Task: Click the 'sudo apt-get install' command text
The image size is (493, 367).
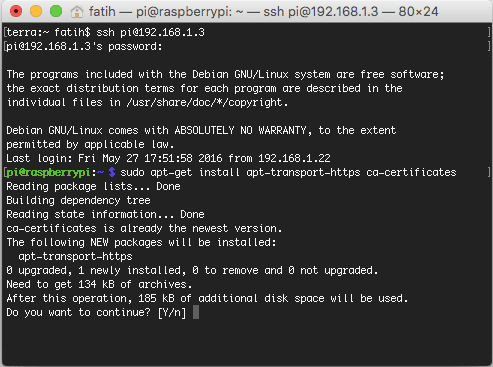Action: tap(180, 172)
